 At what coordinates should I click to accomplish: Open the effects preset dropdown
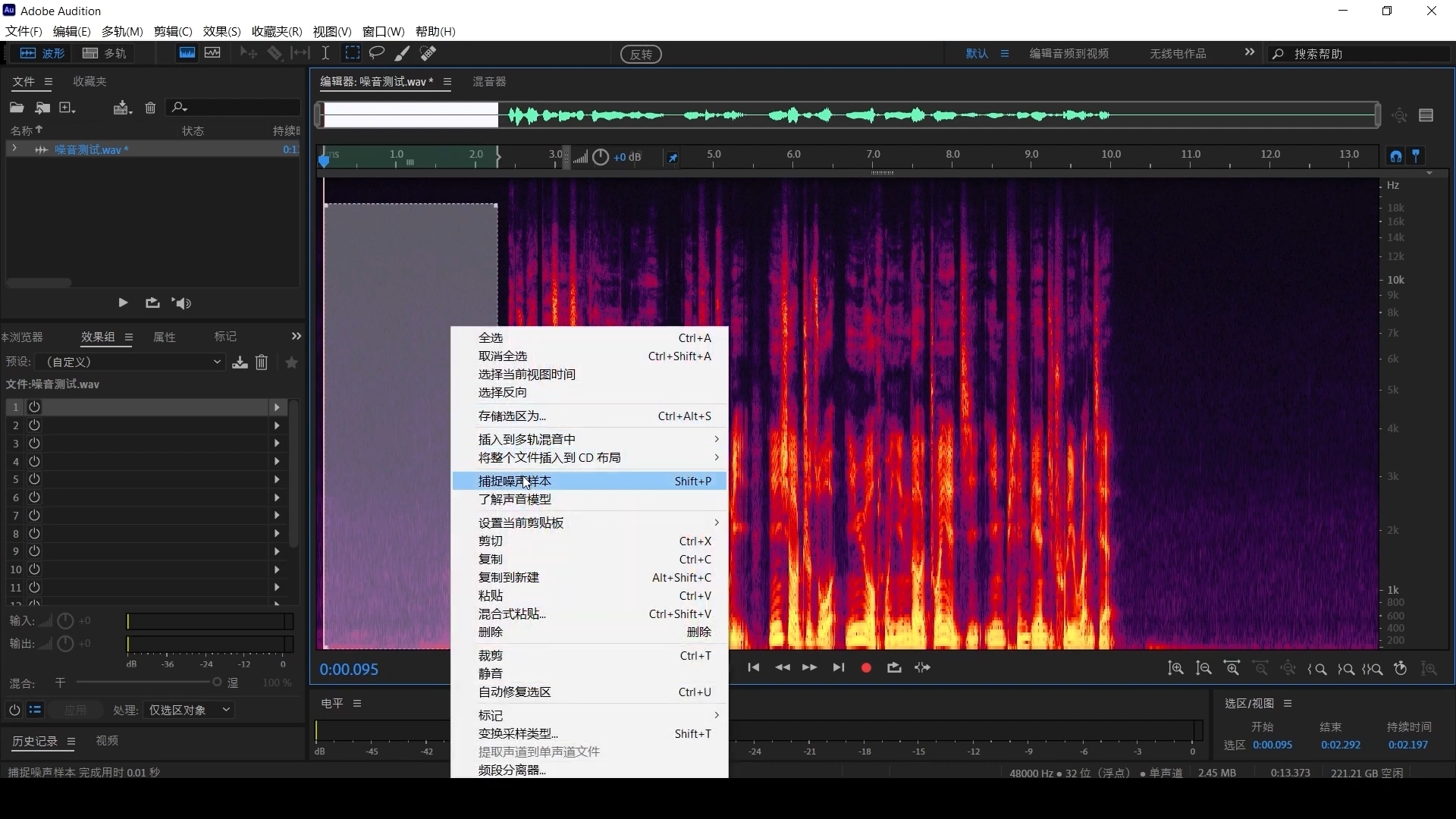coord(133,362)
